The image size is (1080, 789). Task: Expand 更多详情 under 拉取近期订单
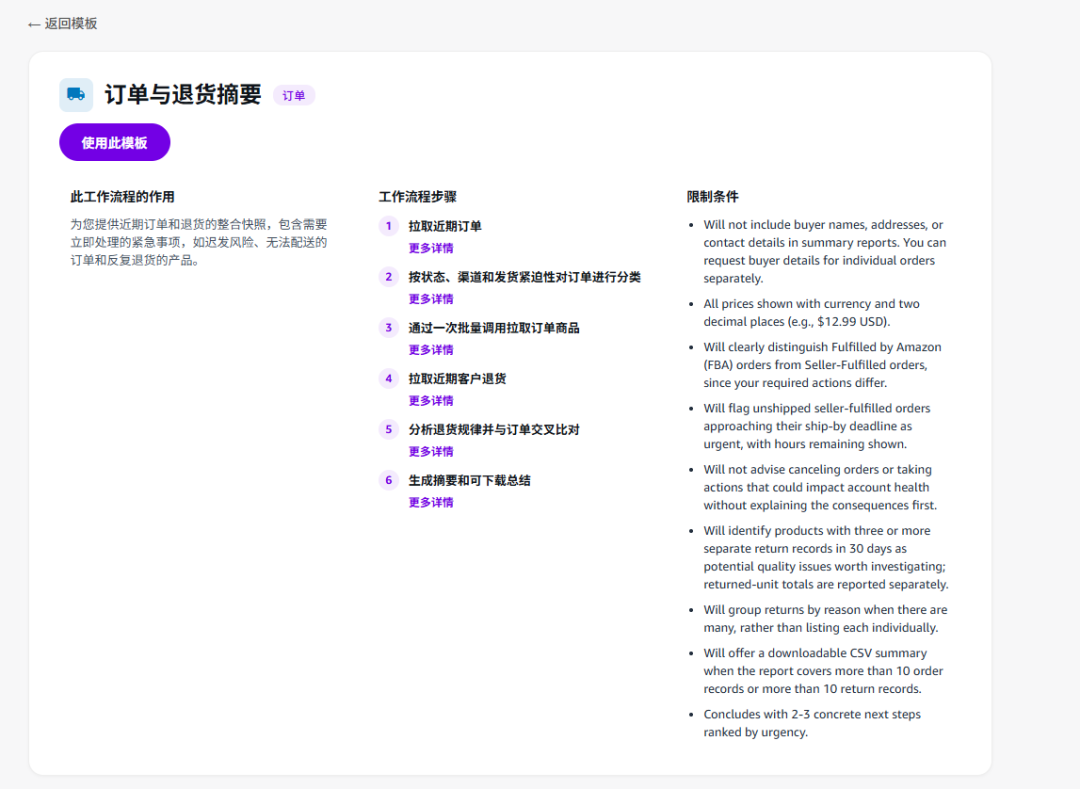[x=431, y=248]
